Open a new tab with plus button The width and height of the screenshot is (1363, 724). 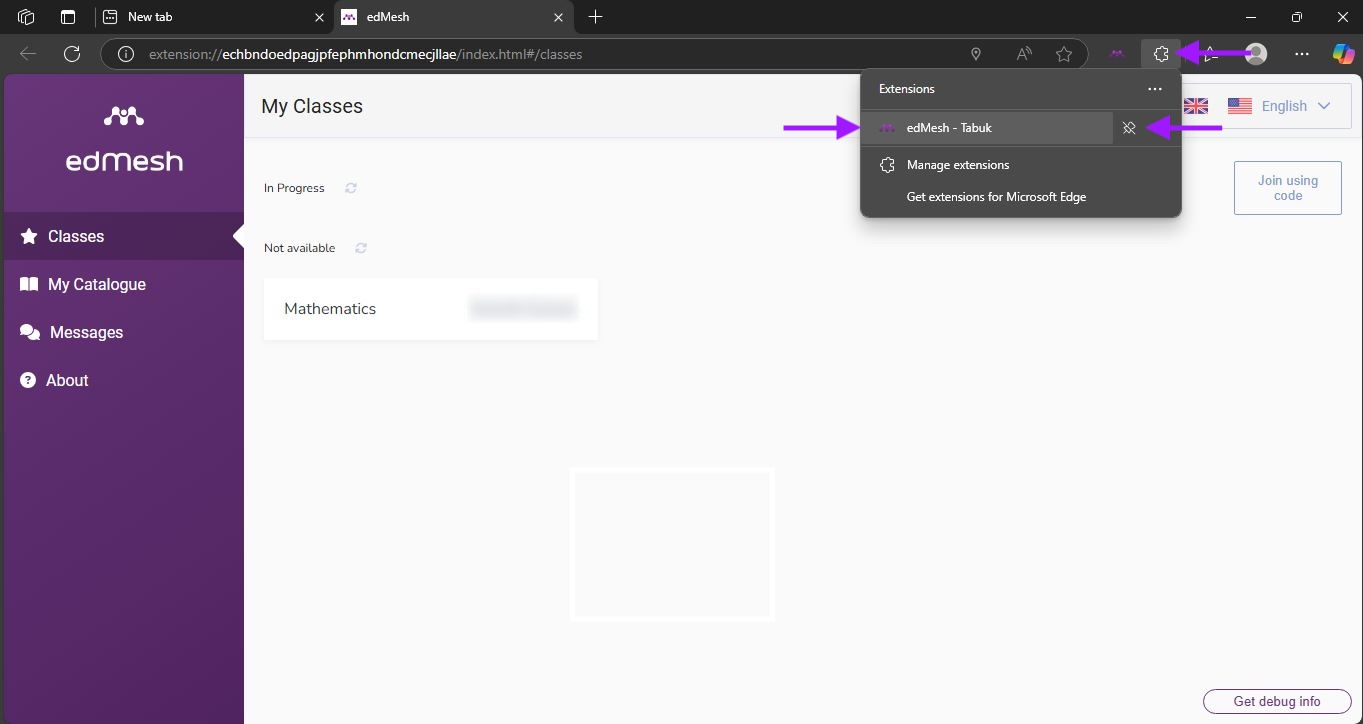596,17
